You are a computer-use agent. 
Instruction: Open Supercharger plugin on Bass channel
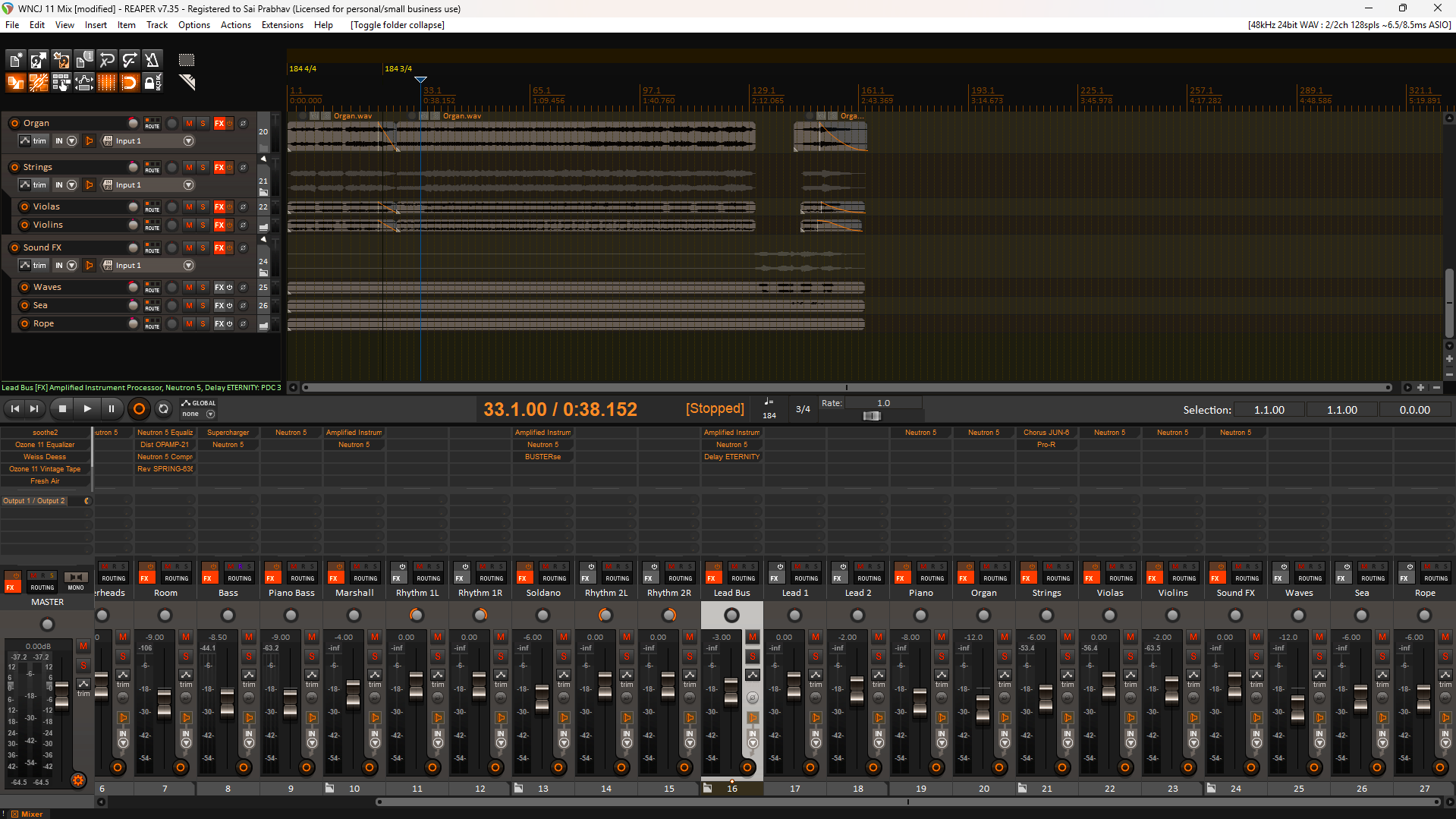tap(228, 433)
